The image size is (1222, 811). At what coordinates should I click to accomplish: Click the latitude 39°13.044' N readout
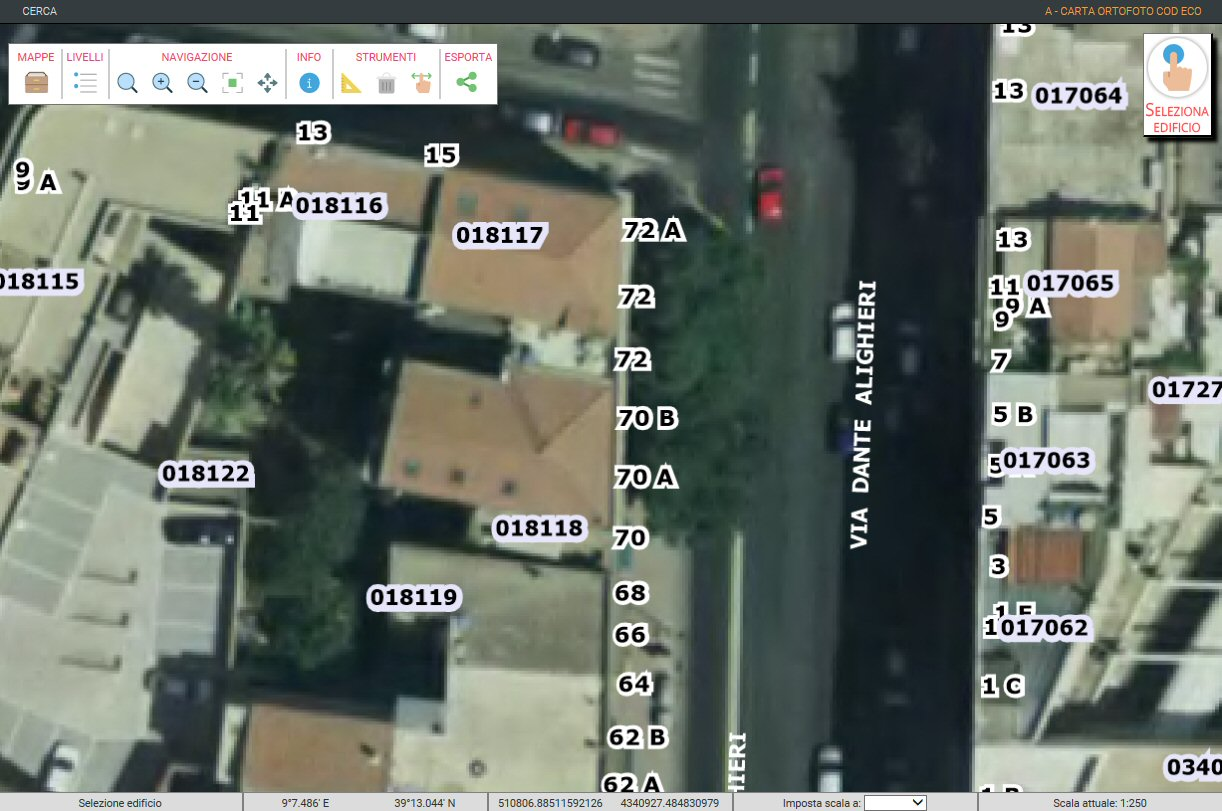pos(424,803)
